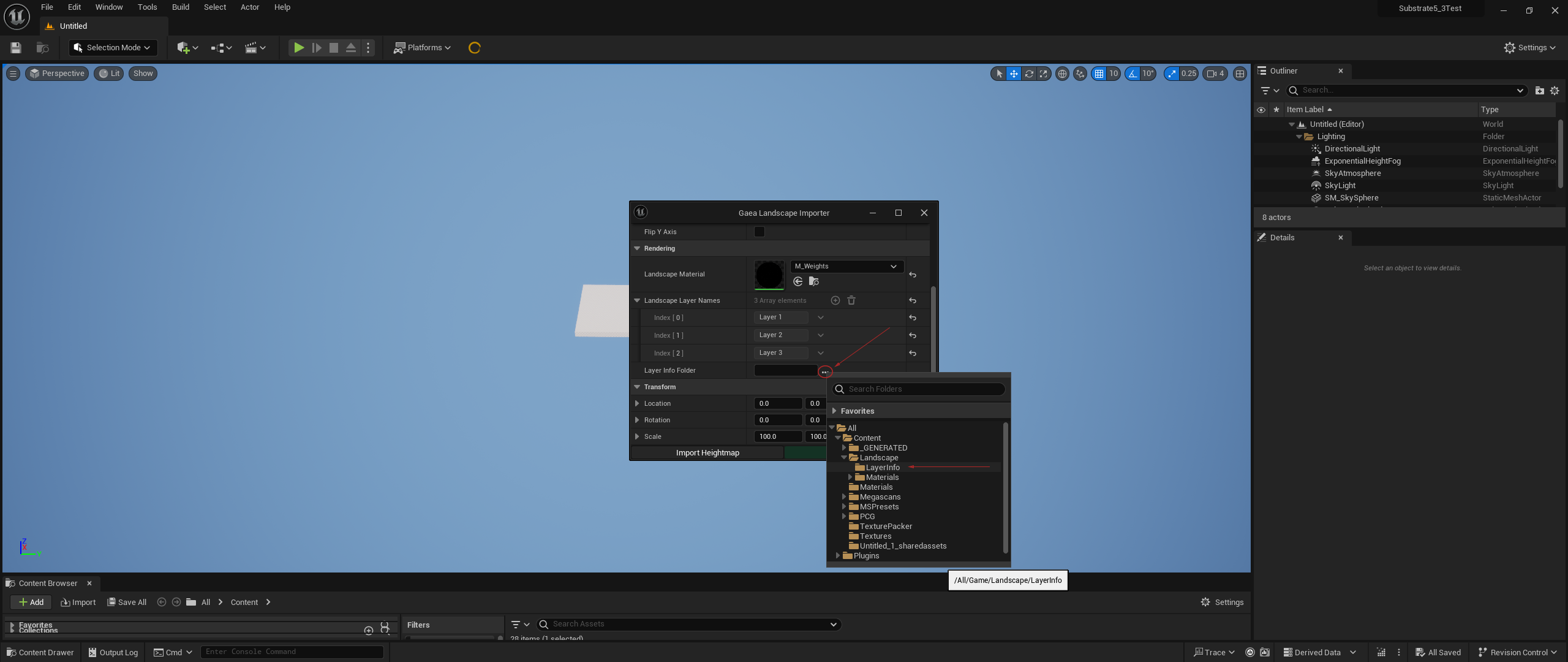Open the Cinematics clapboard icon menu
Image resolution: width=1568 pixels, height=662 pixels.
pos(255,48)
